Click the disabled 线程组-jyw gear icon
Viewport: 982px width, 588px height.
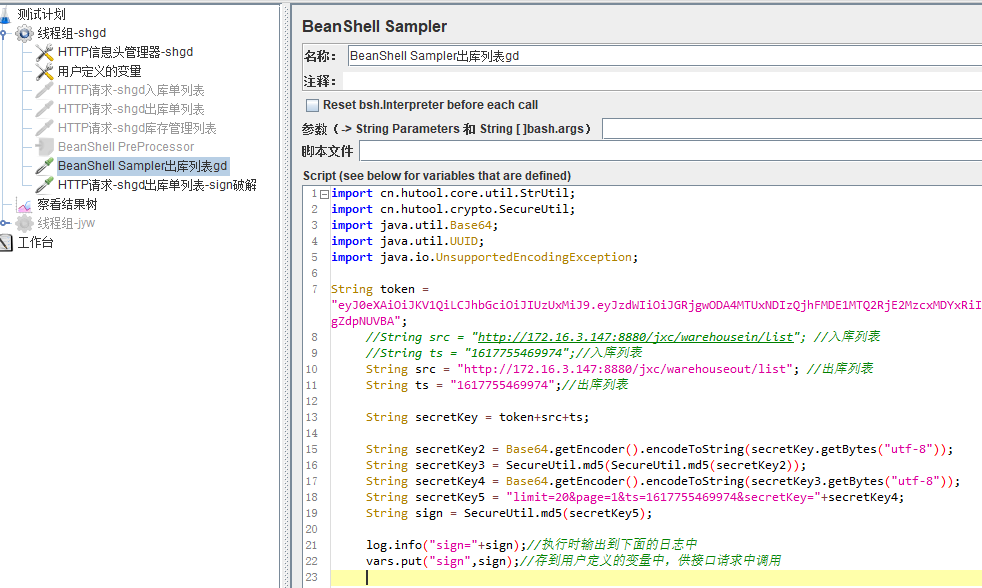pos(24,223)
